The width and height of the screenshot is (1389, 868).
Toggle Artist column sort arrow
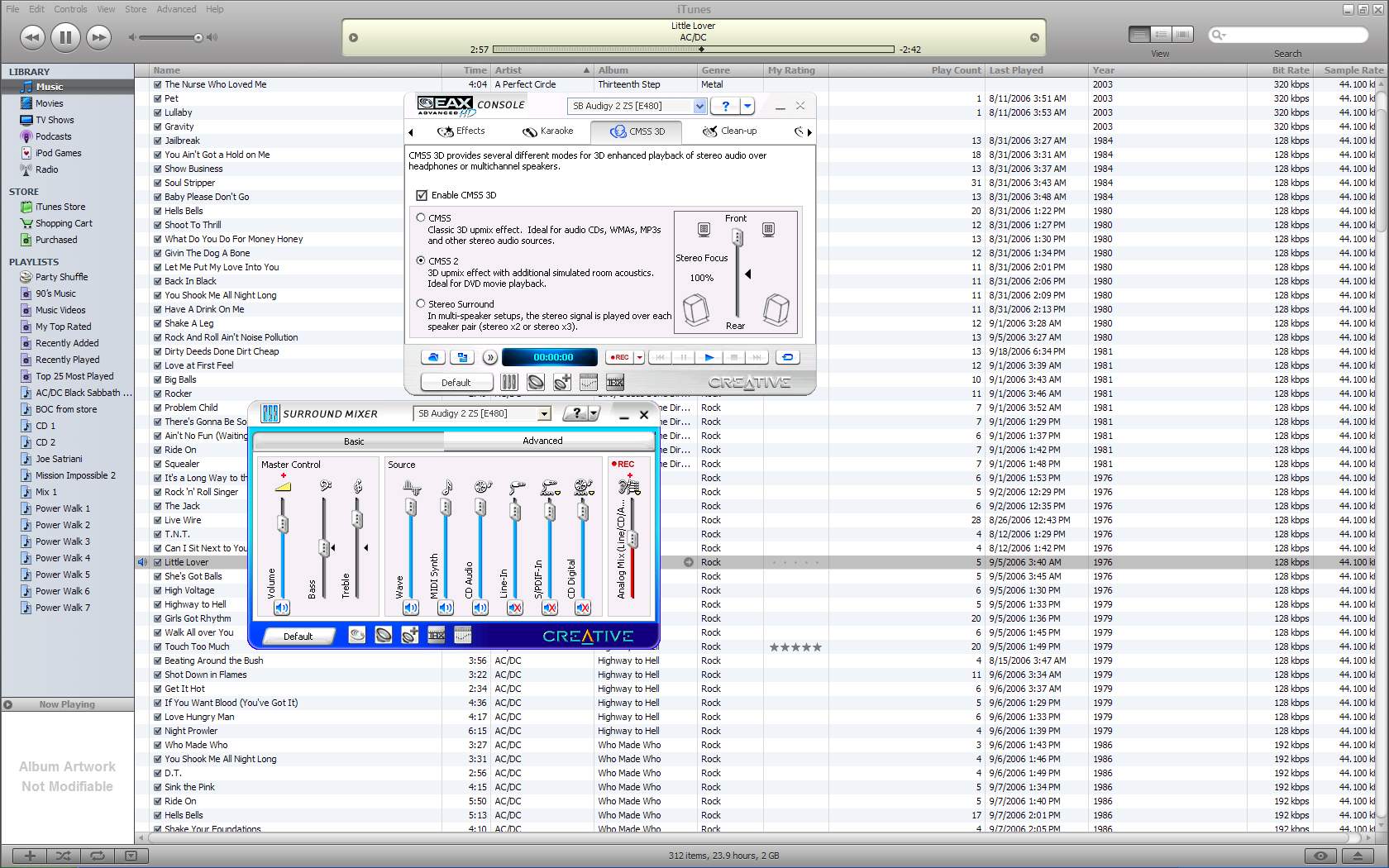pyautogui.click(x=586, y=70)
